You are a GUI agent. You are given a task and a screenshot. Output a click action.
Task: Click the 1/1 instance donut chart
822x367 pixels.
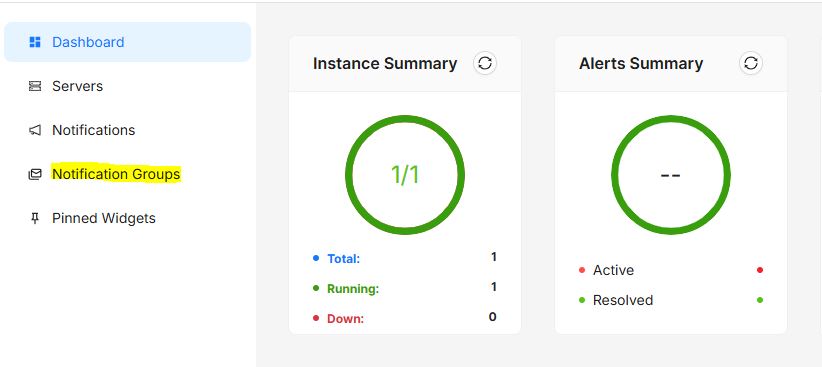click(x=405, y=175)
